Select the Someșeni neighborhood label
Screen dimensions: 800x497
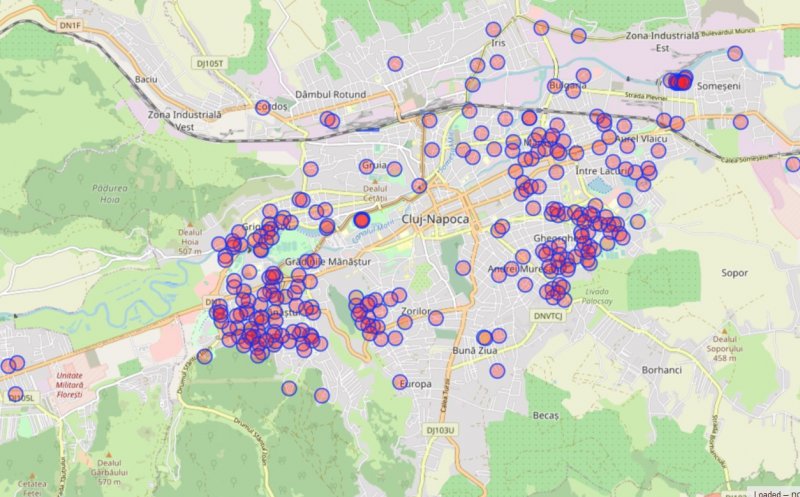pos(718,86)
